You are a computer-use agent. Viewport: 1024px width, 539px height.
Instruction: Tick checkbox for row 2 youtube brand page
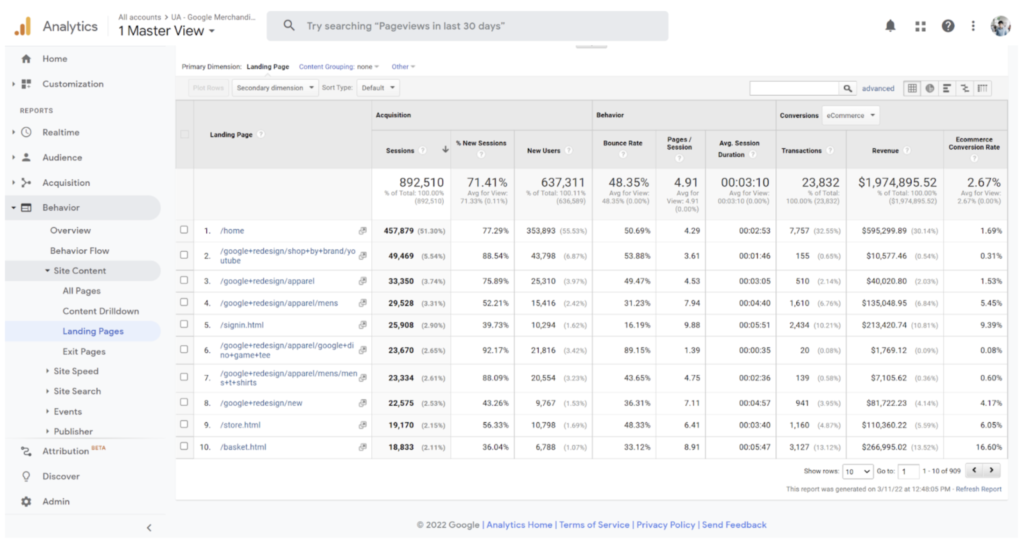(184, 255)
